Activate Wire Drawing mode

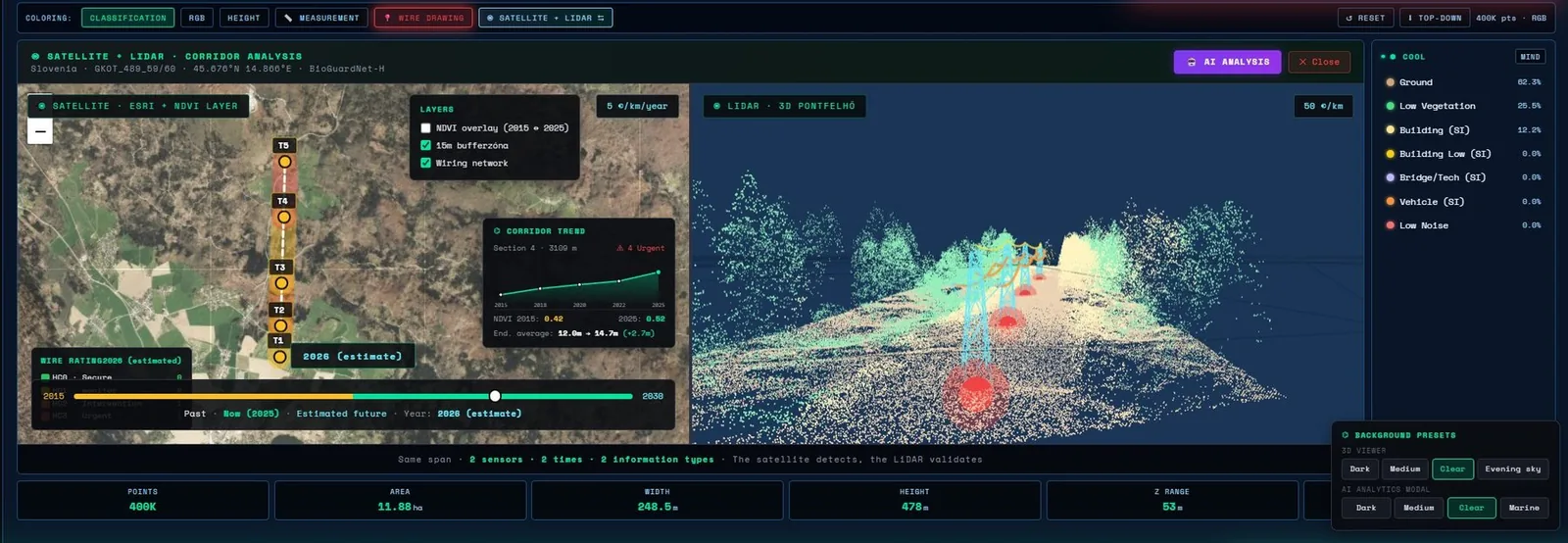423,18
